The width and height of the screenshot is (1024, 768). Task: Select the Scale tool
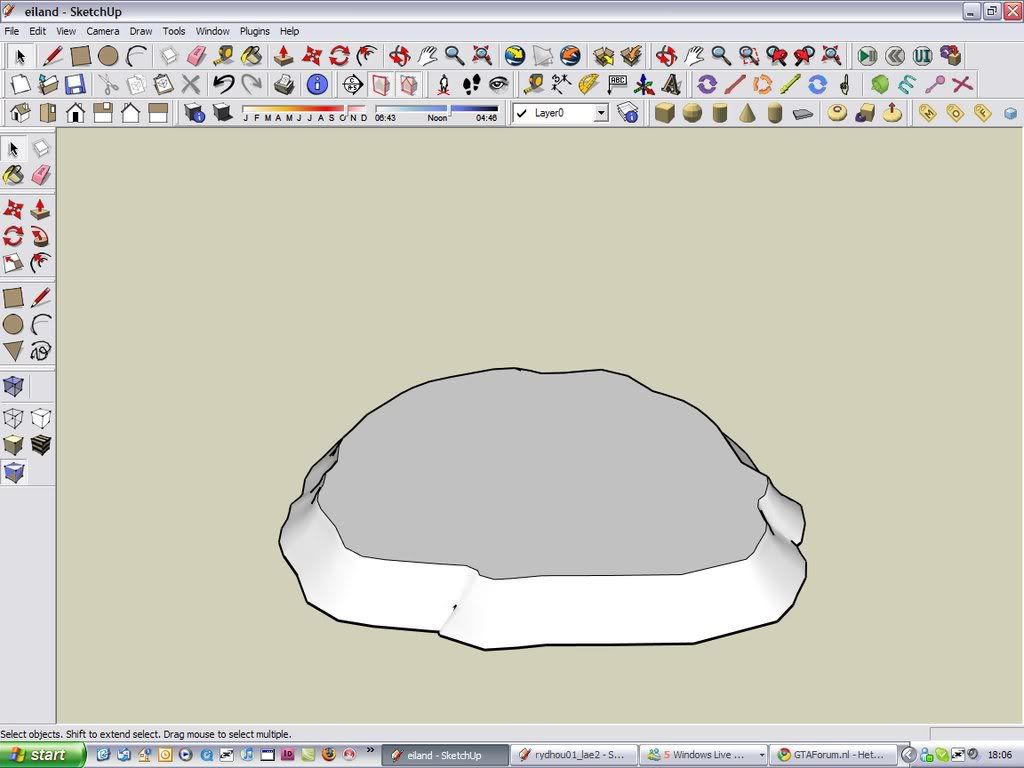pyautogui.click(x=13, y=263)
